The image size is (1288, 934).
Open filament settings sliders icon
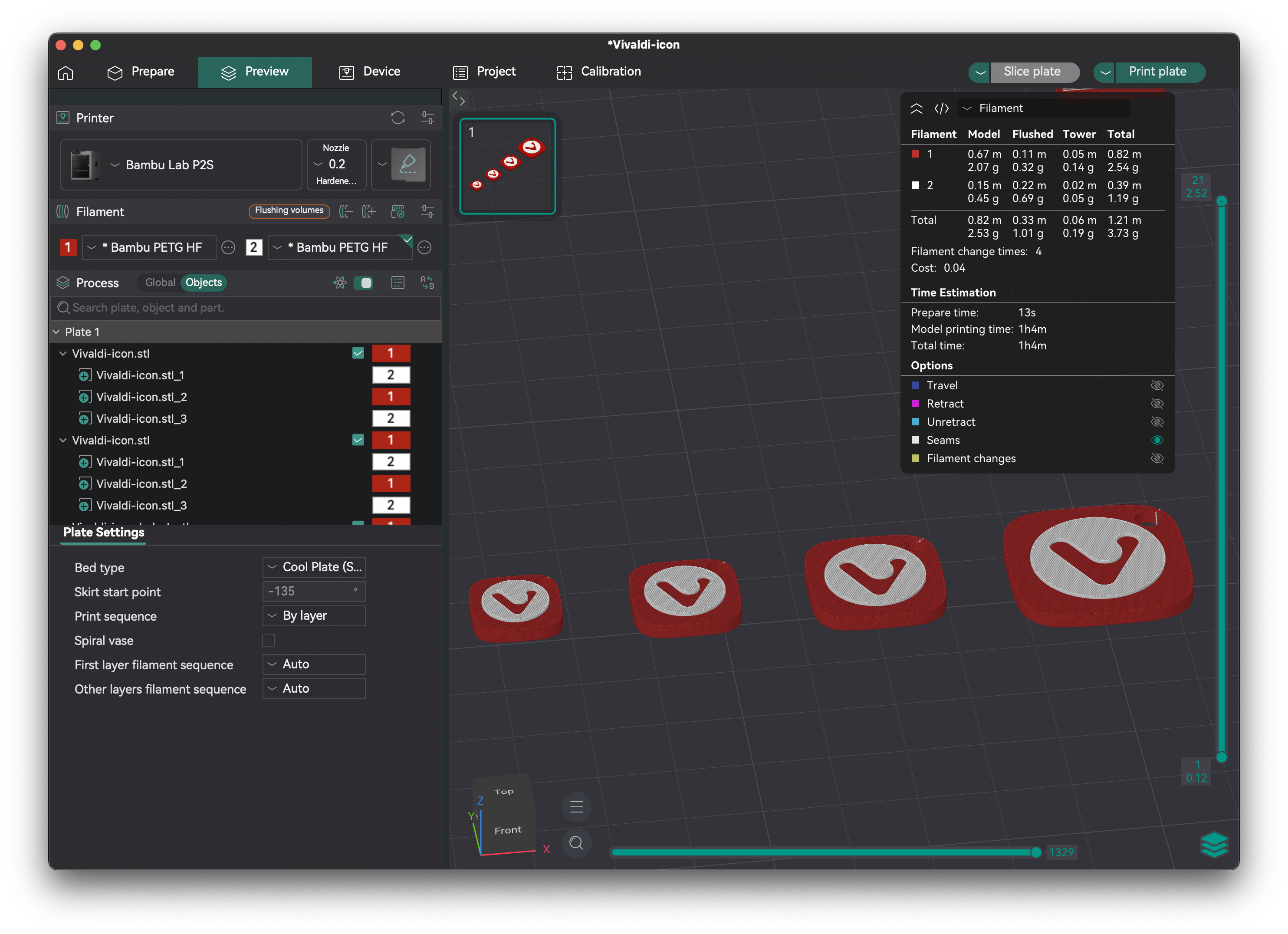click(x=427, y=212)
